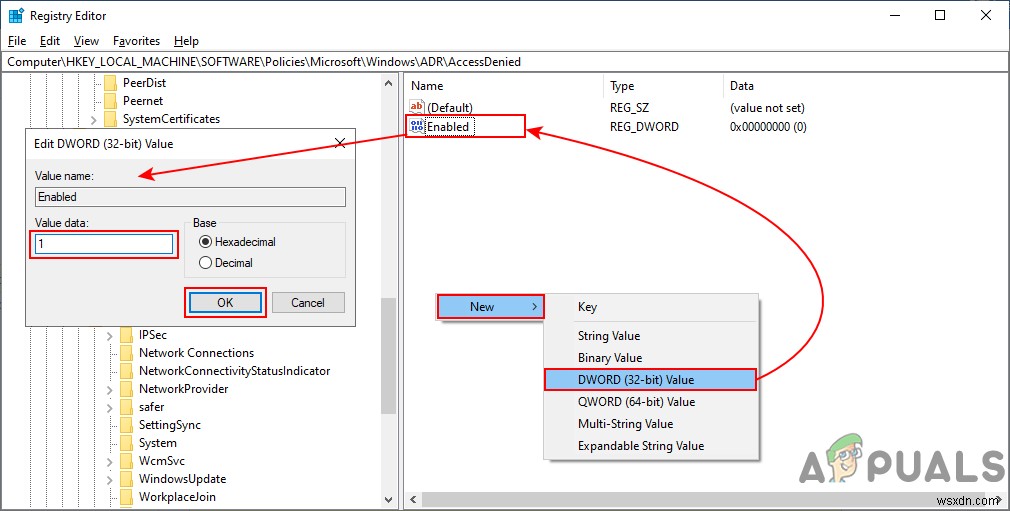
Task: Expand the NetworkProvider tree node
Action: pyautogui.click(x=110, y=390)
